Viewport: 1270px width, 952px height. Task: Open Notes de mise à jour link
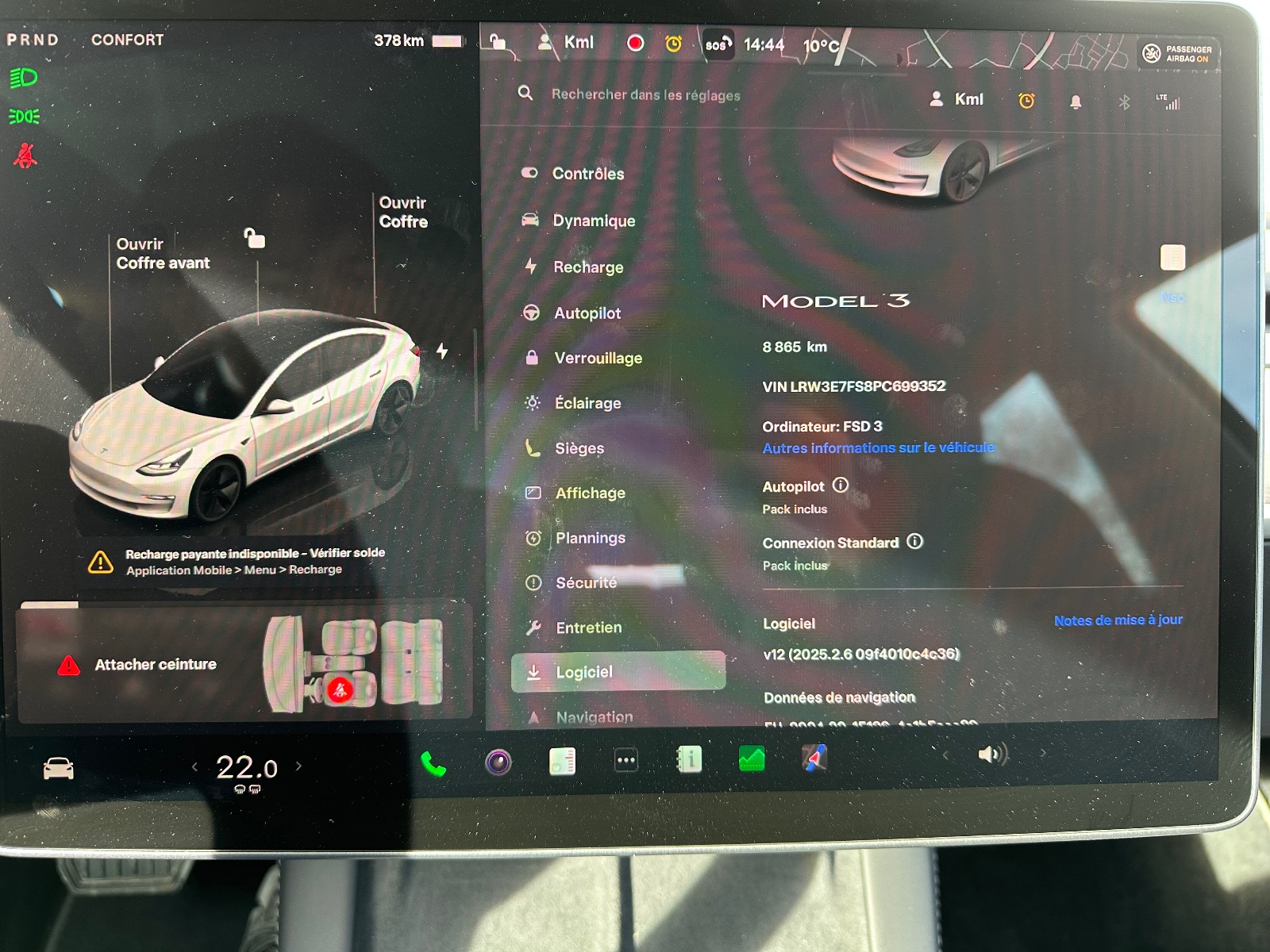[1118, 620]
